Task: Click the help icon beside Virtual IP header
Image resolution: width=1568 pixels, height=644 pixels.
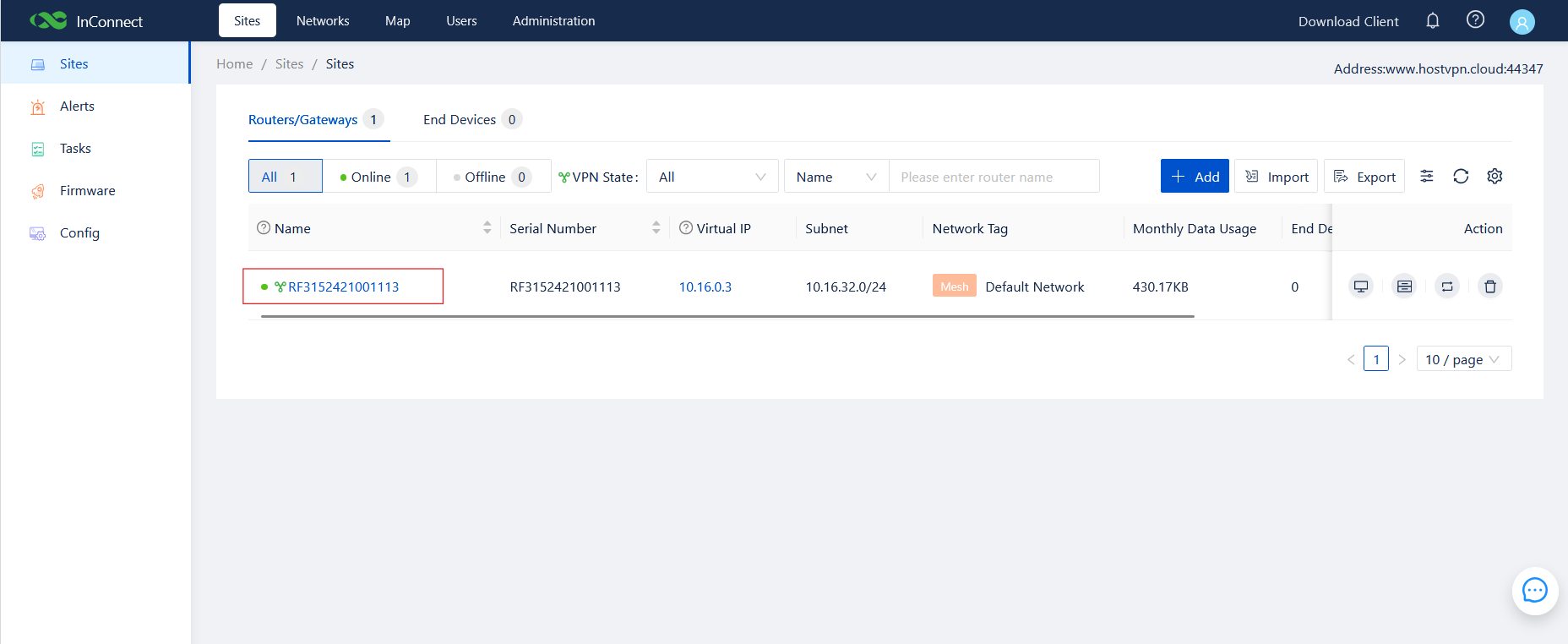Action: click(686, 228)
